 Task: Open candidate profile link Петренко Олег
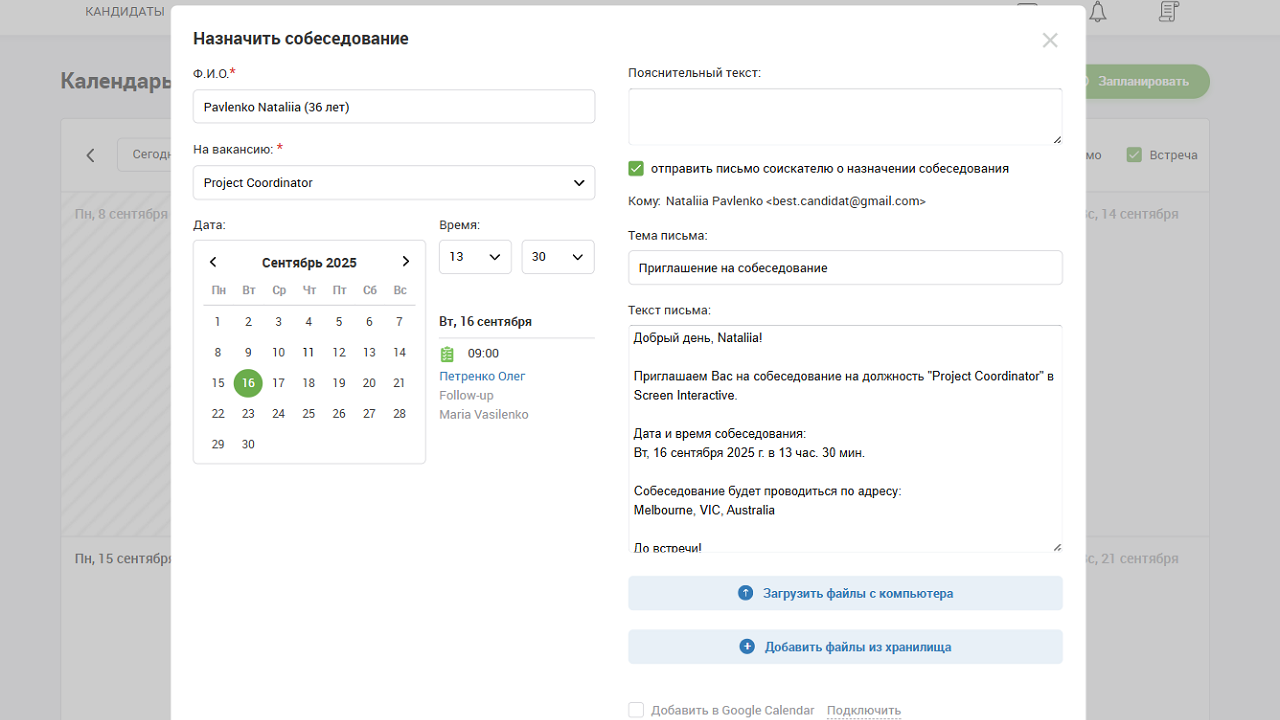(481, 376)
